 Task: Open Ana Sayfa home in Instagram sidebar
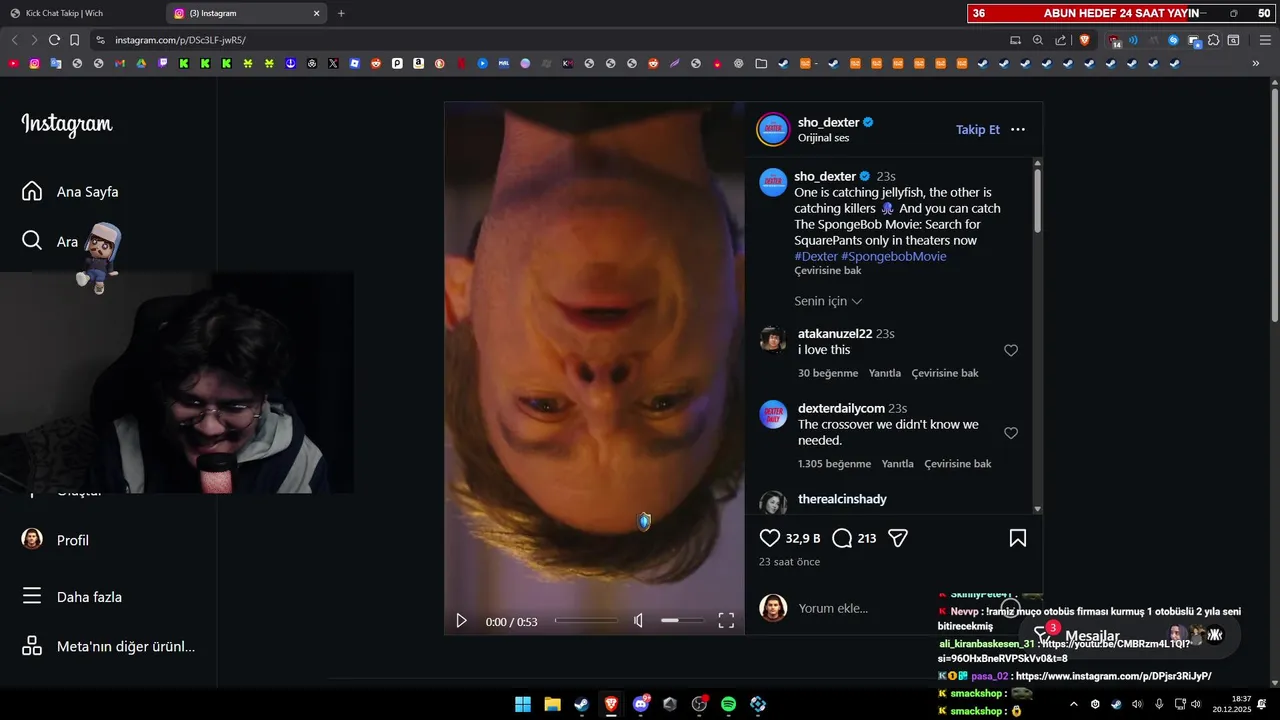(x=70, y=191)
